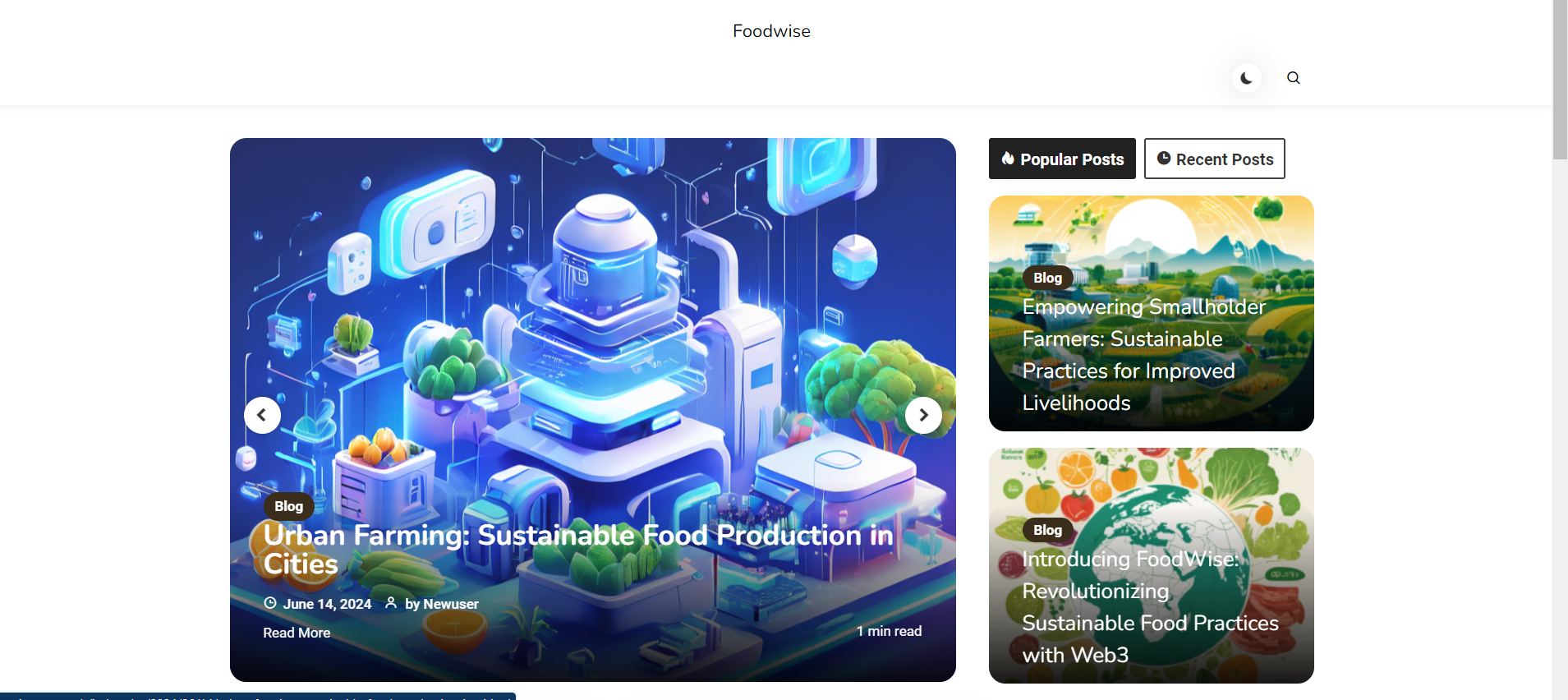Click Blog tag on Introducing FoodWise card
Viewport: 1568px width, 700px height.
pos(1047,530)
